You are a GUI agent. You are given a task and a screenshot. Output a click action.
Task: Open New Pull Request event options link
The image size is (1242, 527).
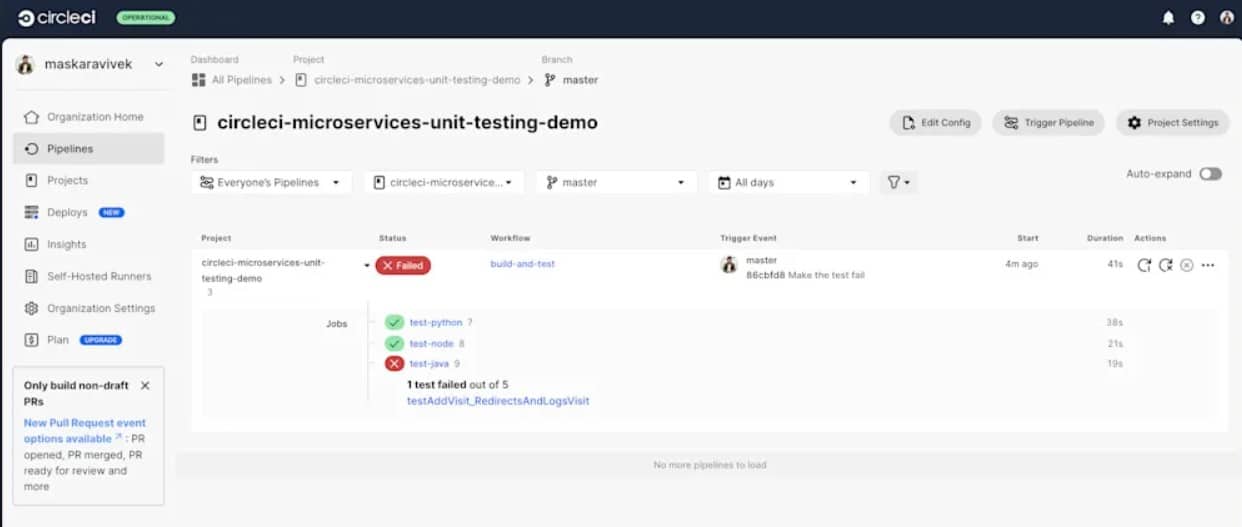click(85, 431)
